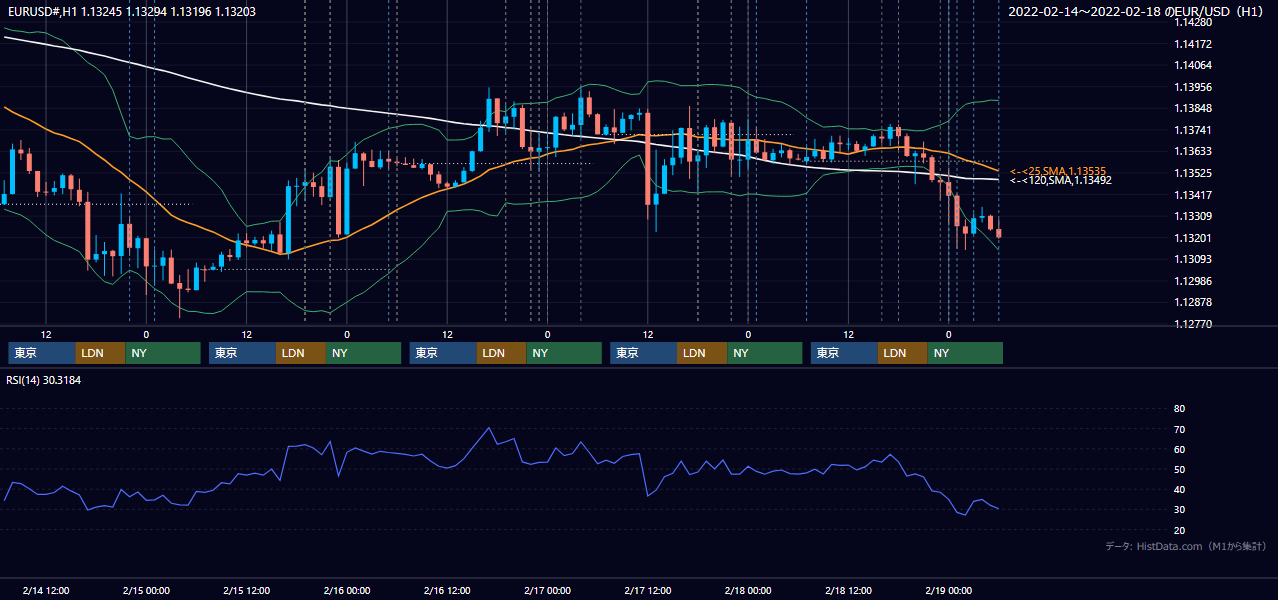Click the データ: HistData.com credit text
The width and height of the screenshot is (1278, 600).
pyautogui.click(x=1186, y=547)
